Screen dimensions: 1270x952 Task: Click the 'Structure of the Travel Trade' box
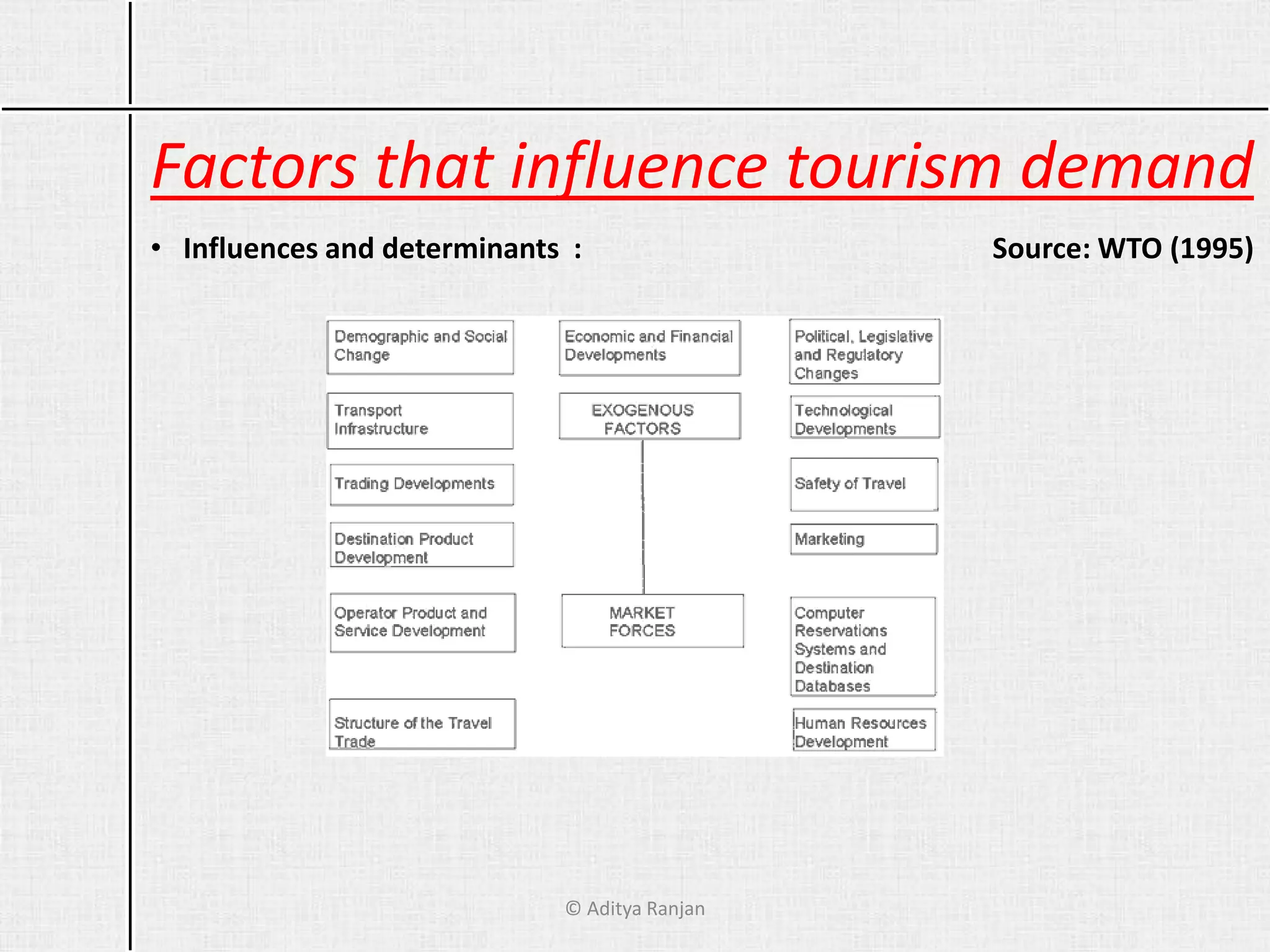pyautogui.click(x=422, y=724)
